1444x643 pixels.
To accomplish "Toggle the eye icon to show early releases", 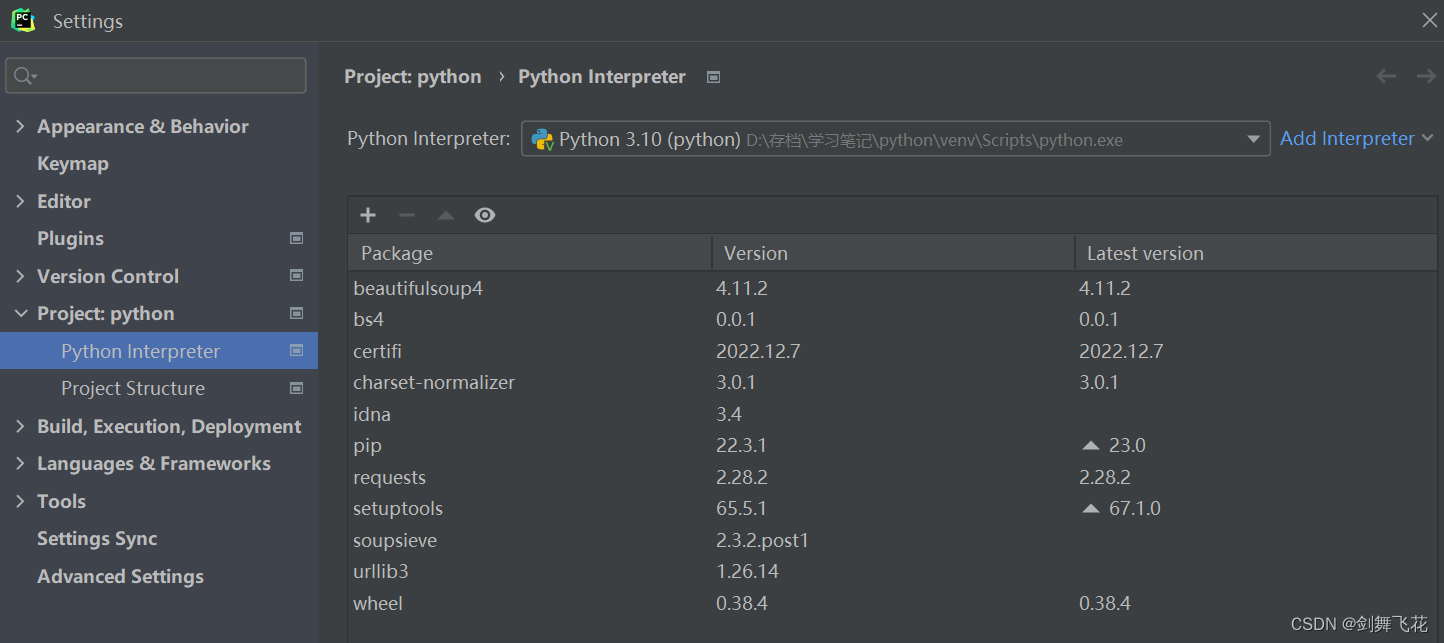I will [x=485, y=214].
